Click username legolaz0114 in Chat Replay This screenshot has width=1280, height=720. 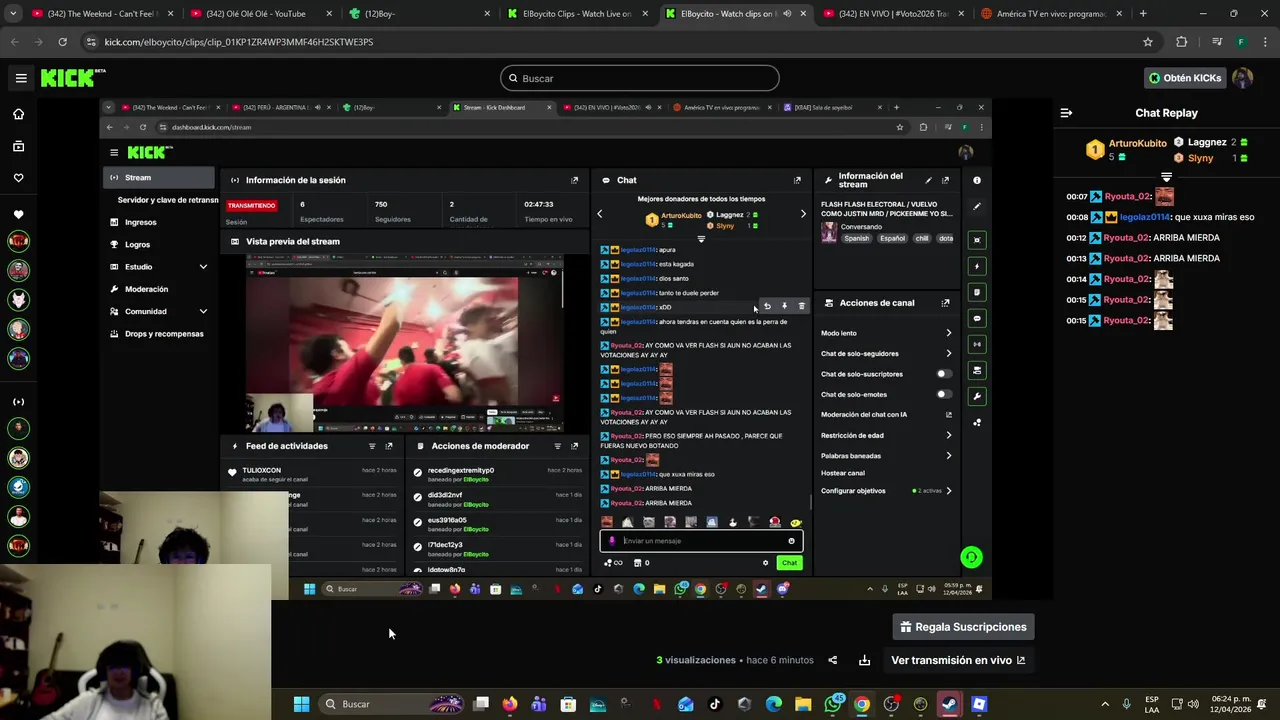(1144, 217)
